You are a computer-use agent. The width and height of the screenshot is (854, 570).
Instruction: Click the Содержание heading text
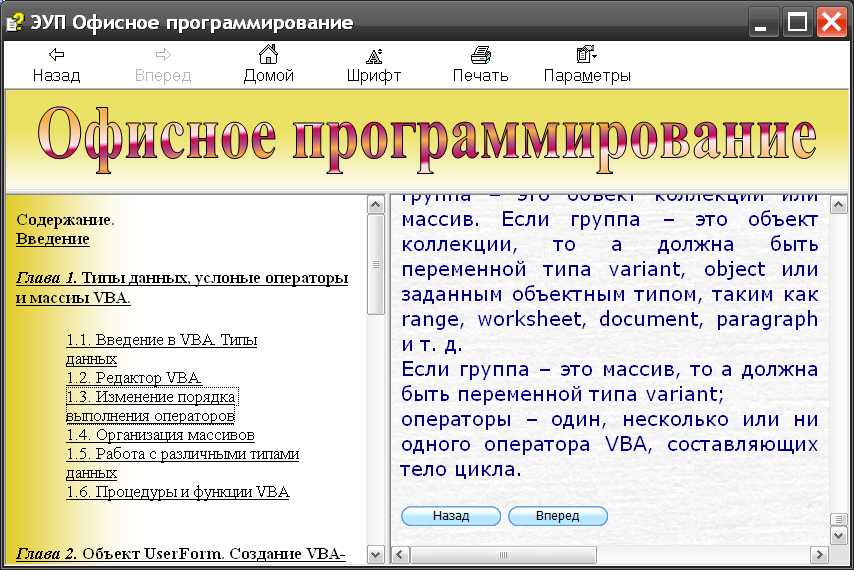(65, 219)
